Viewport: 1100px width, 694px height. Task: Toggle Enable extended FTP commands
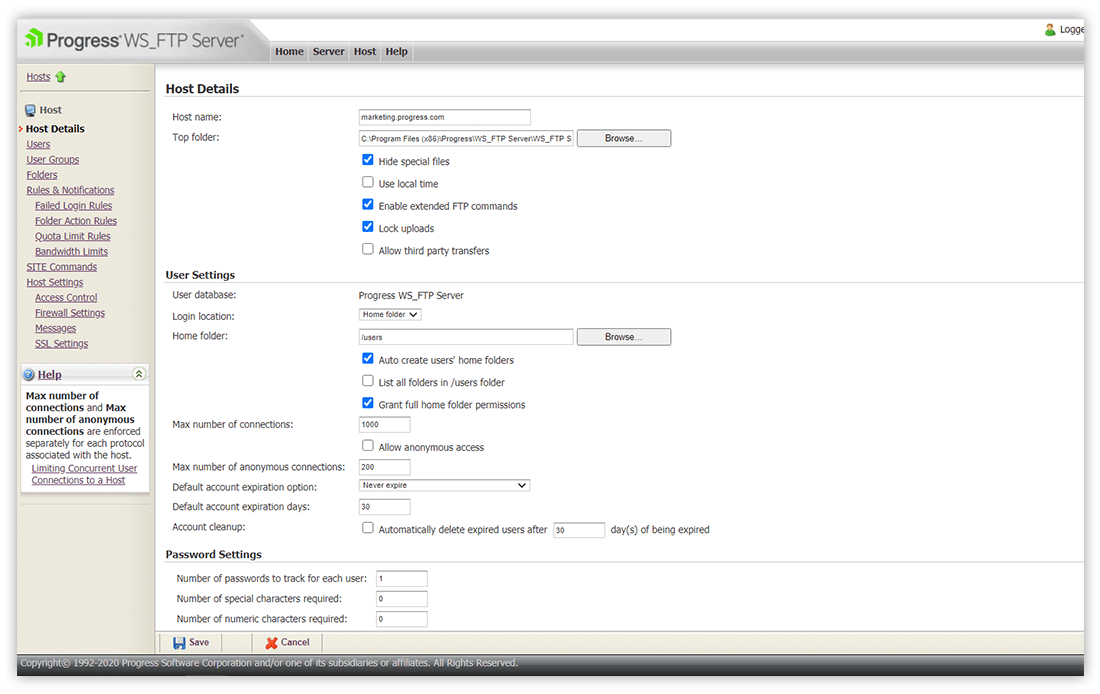click(368, 204)
